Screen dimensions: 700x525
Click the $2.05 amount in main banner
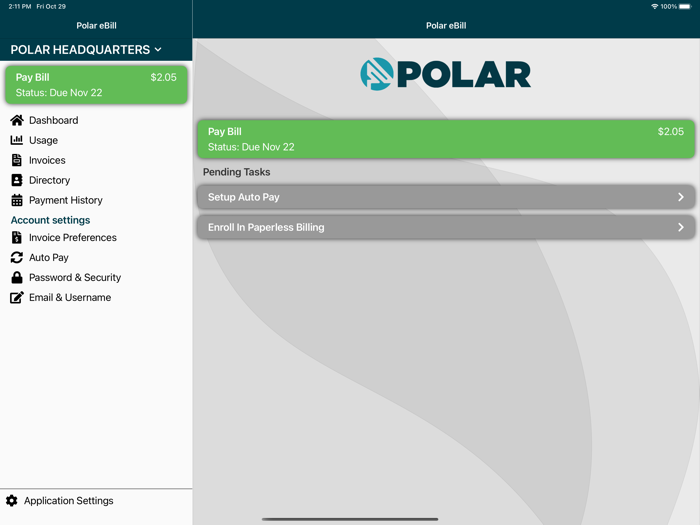[671, 131]
